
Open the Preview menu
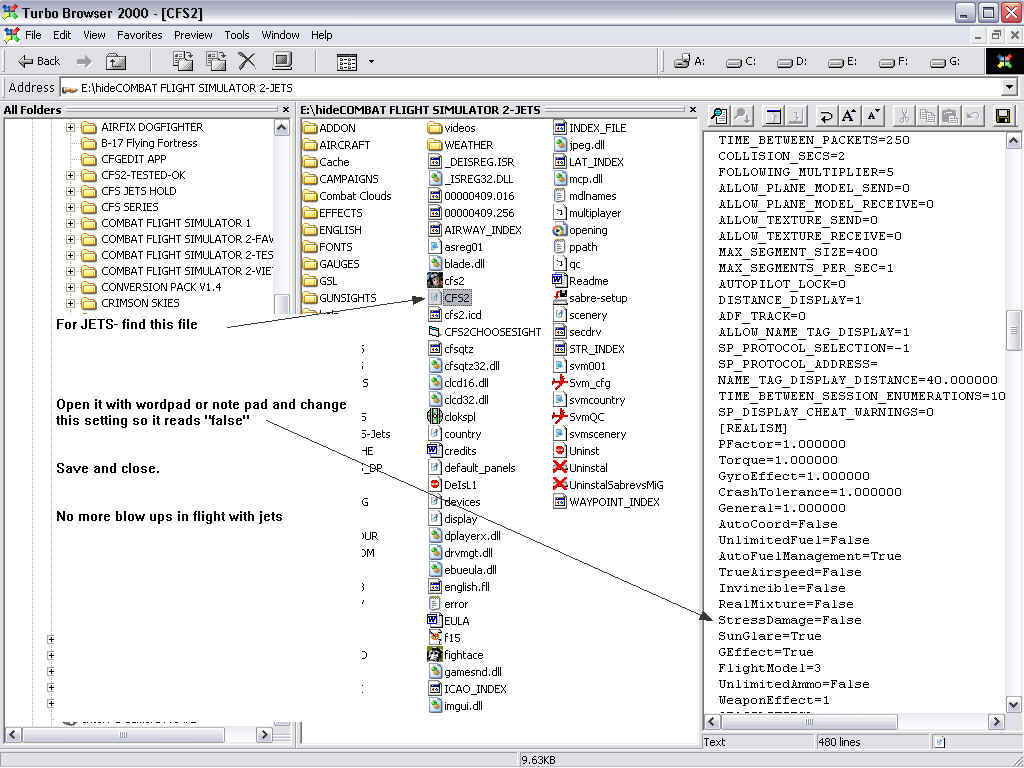tap(193, 35)
